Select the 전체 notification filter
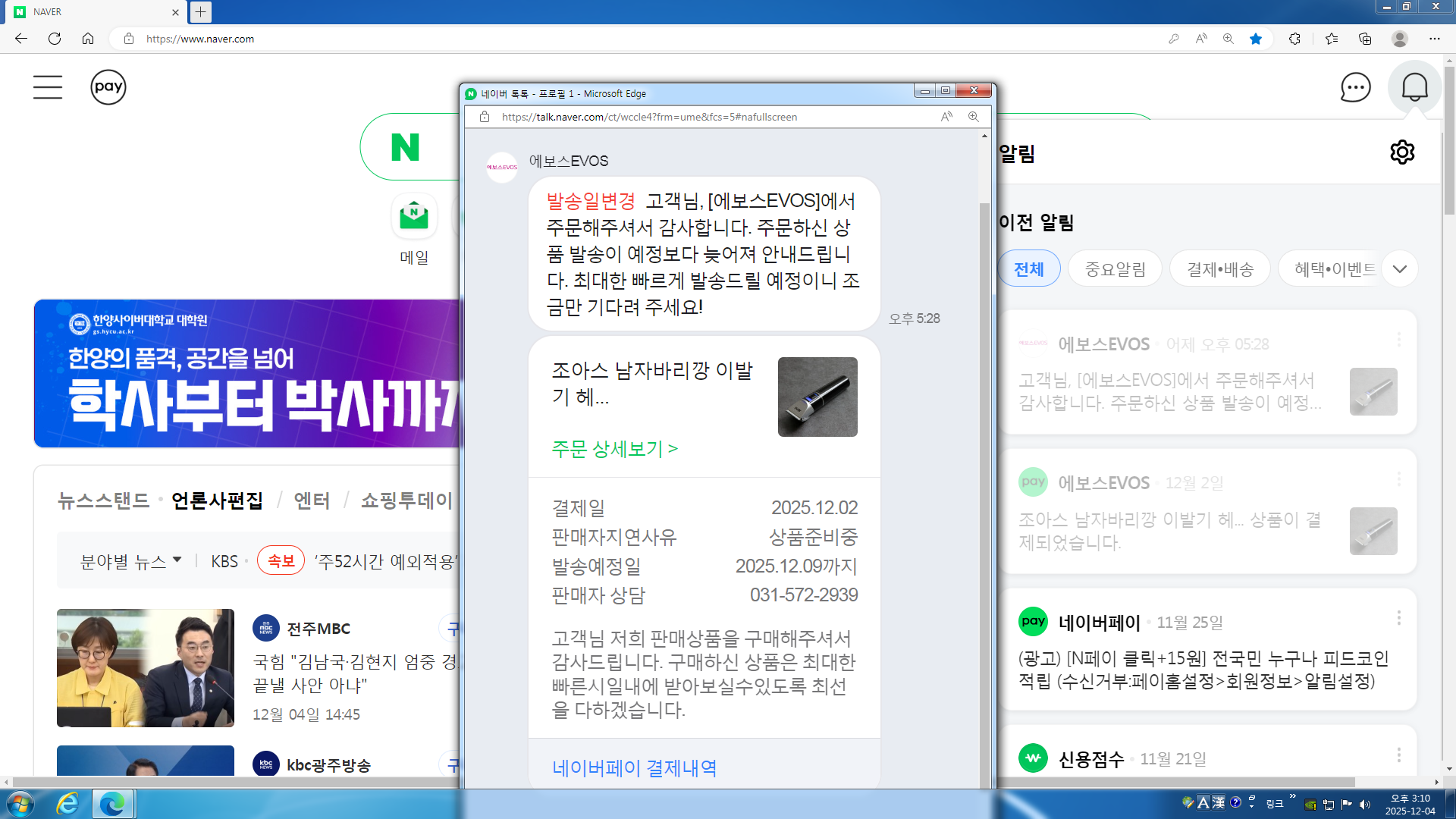The height and width of the screenshot is (819, 1456). 1029,269
